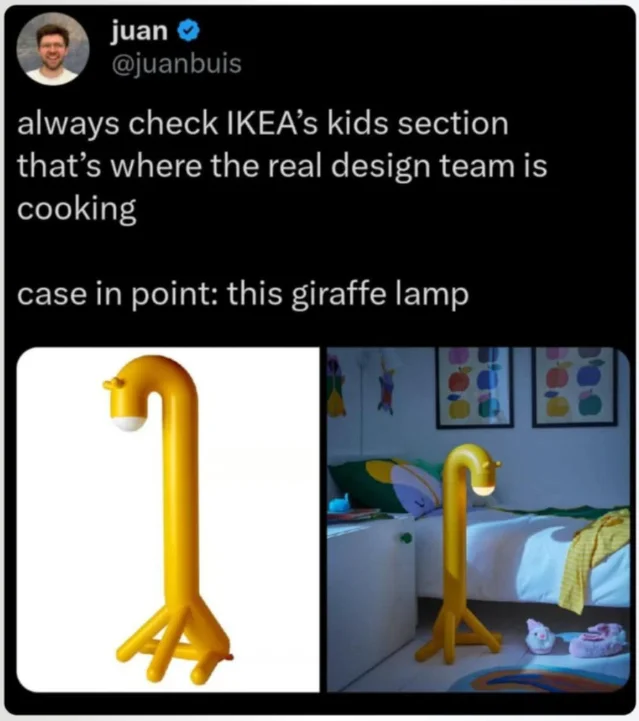Click the tweet text about IKEA's kids section
This screenshot has height=721, width=639.
point(282,166)
